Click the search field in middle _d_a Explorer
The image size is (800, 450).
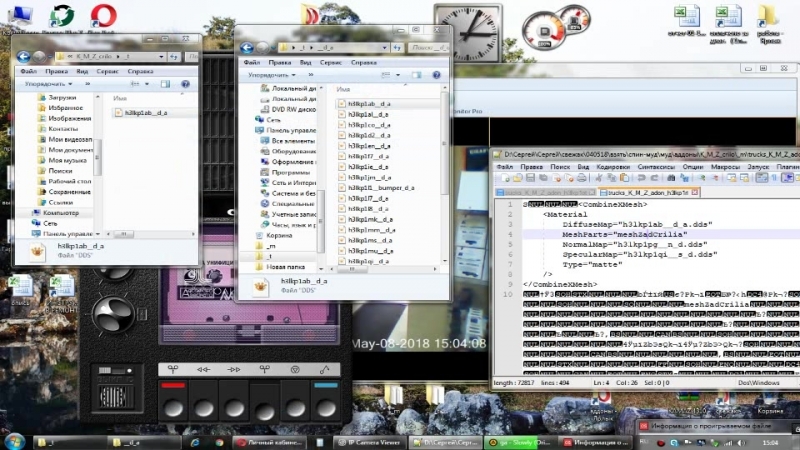[x=429, y=47]
